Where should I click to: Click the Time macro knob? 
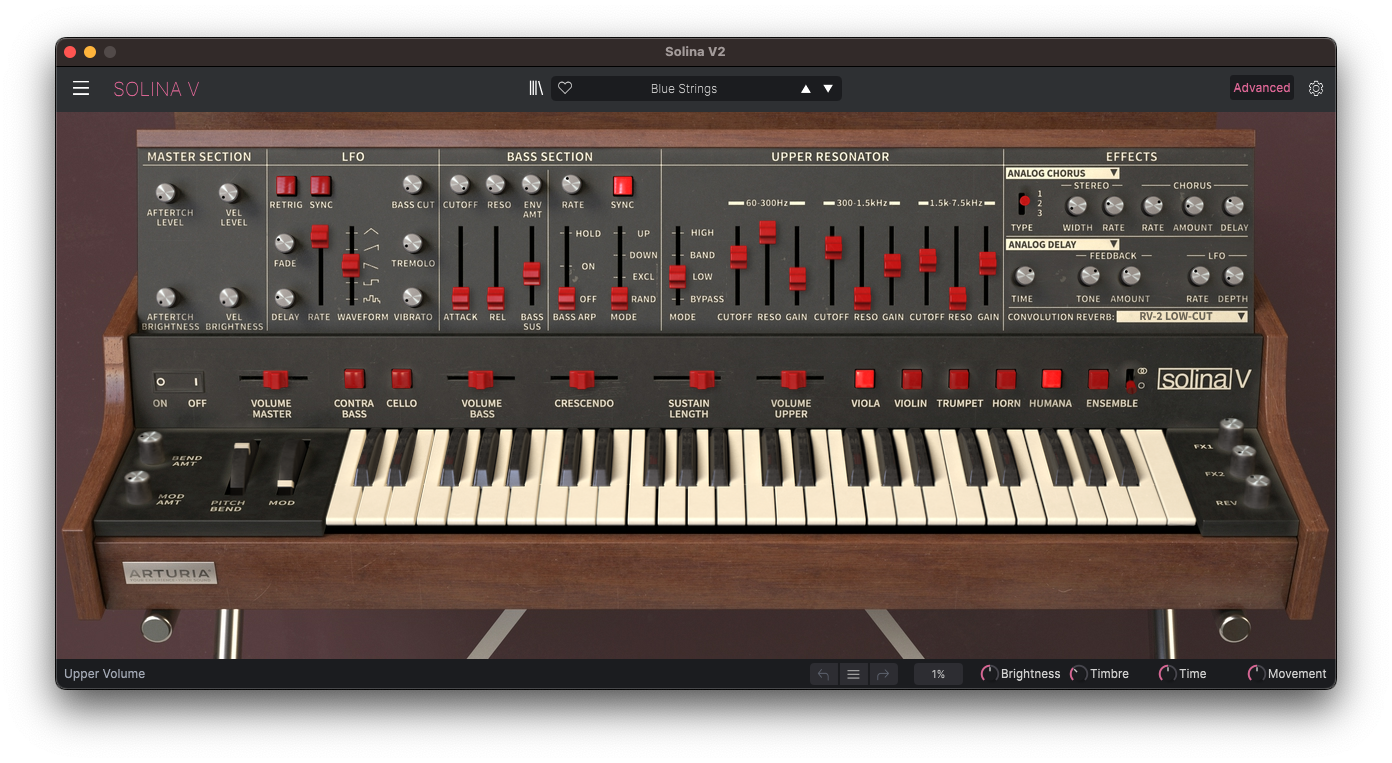pos(1167,674)
